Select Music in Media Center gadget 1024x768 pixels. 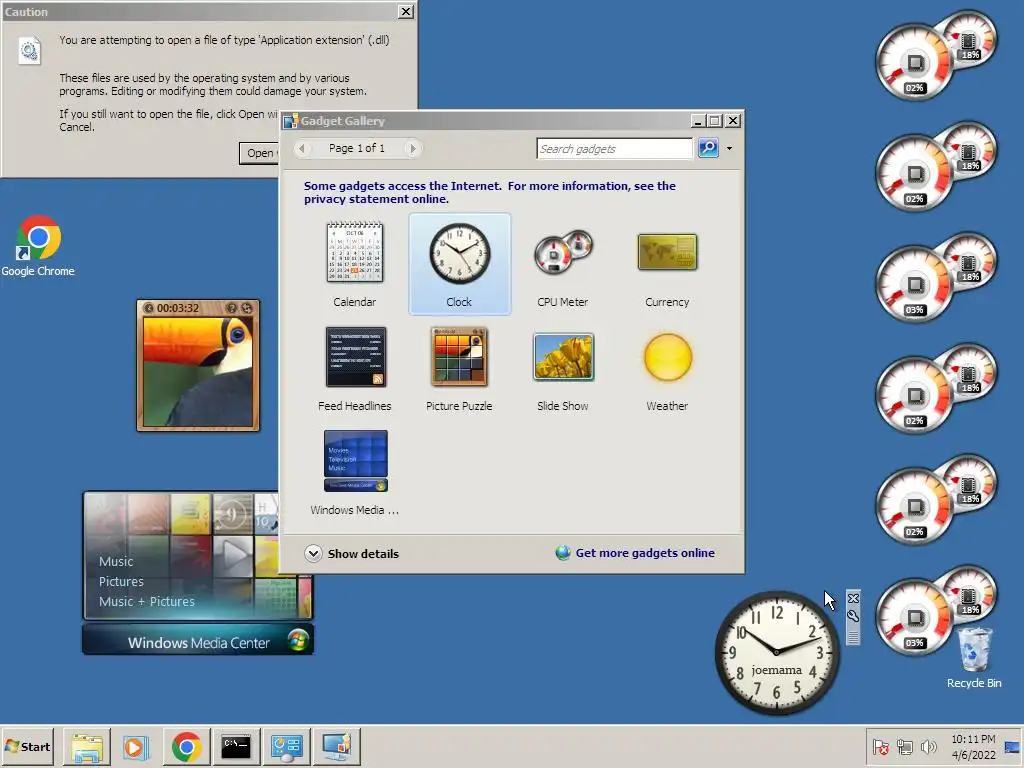point(116,562)
